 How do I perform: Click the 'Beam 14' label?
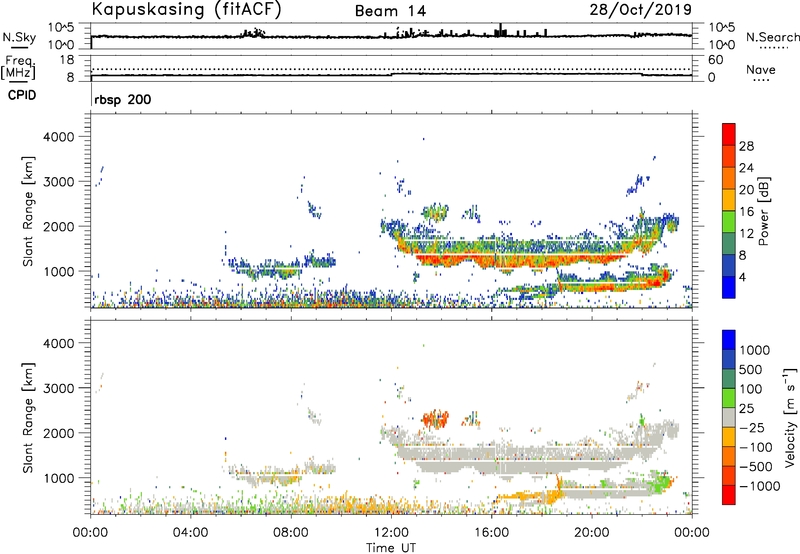[390, 11]
